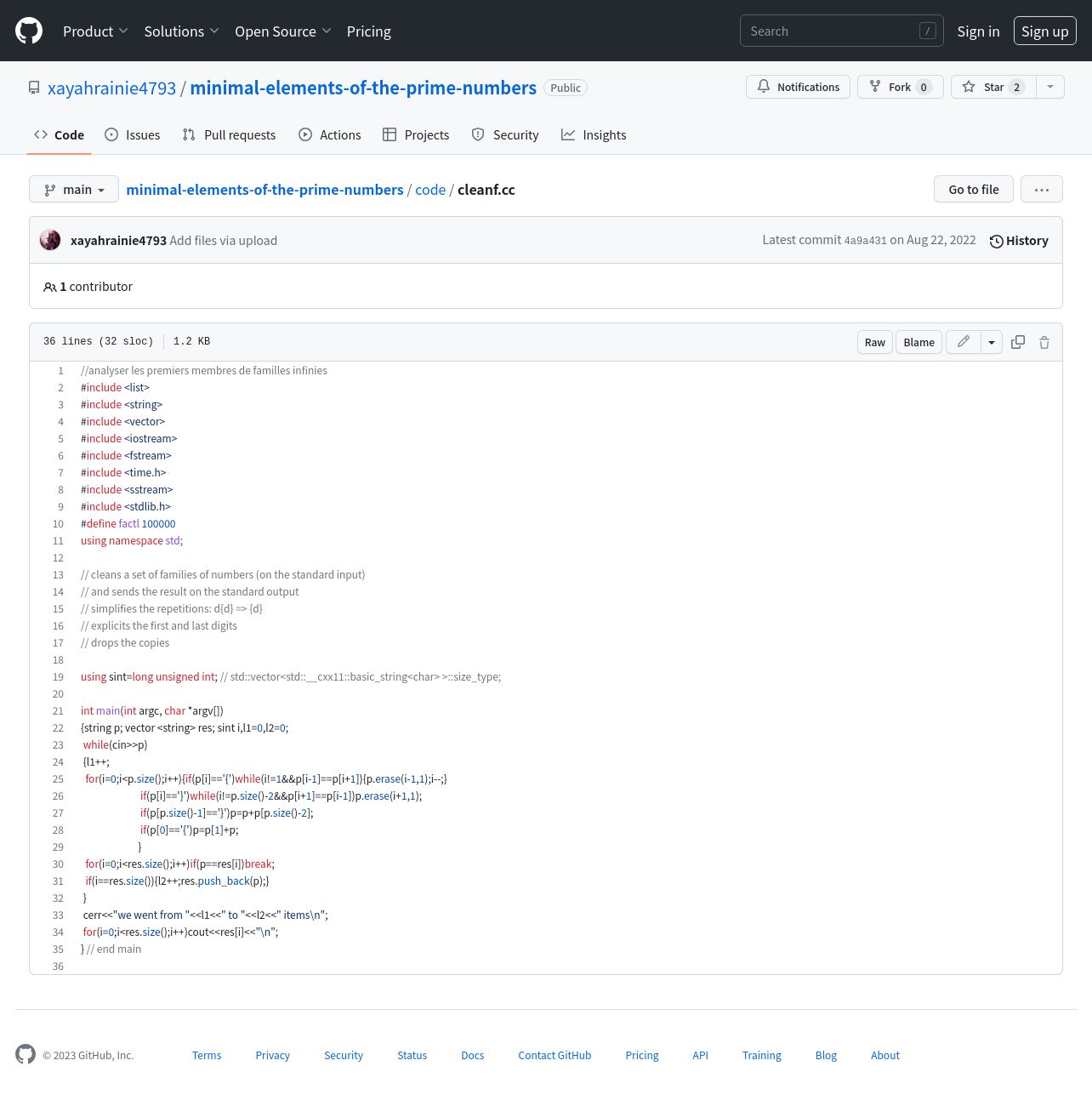Select line number 1
Screen dimensions: 1092x1106
60,371
